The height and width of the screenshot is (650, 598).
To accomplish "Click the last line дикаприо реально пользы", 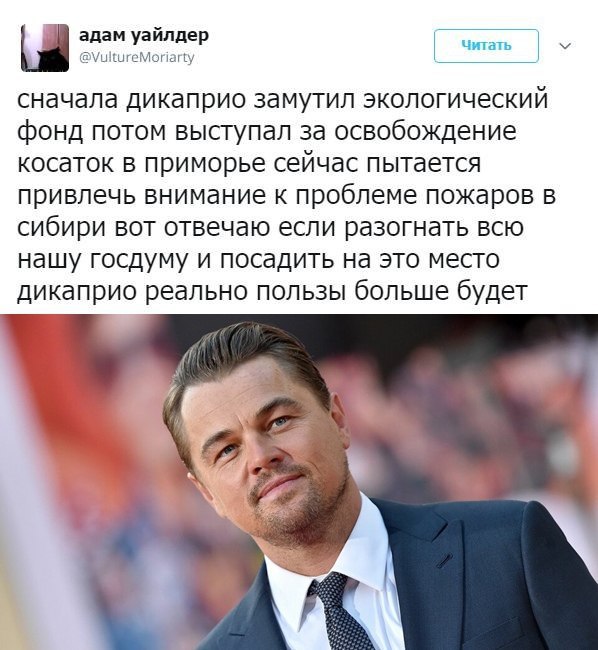I will pos(272,291).
